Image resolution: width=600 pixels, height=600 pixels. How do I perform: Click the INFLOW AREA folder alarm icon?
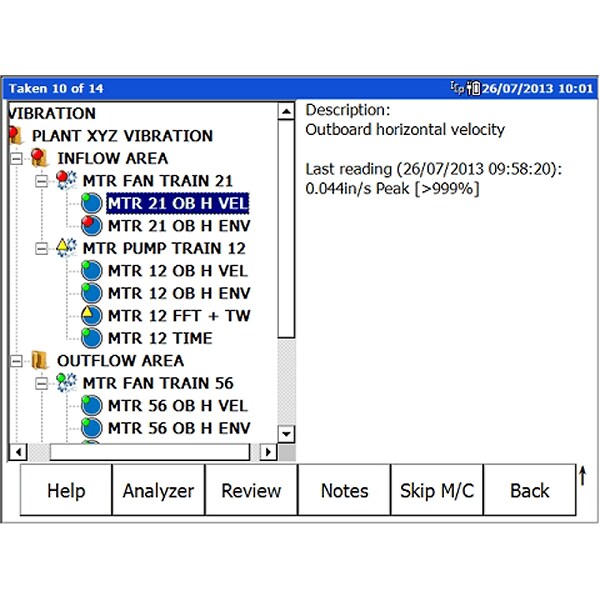click(39, 158)
